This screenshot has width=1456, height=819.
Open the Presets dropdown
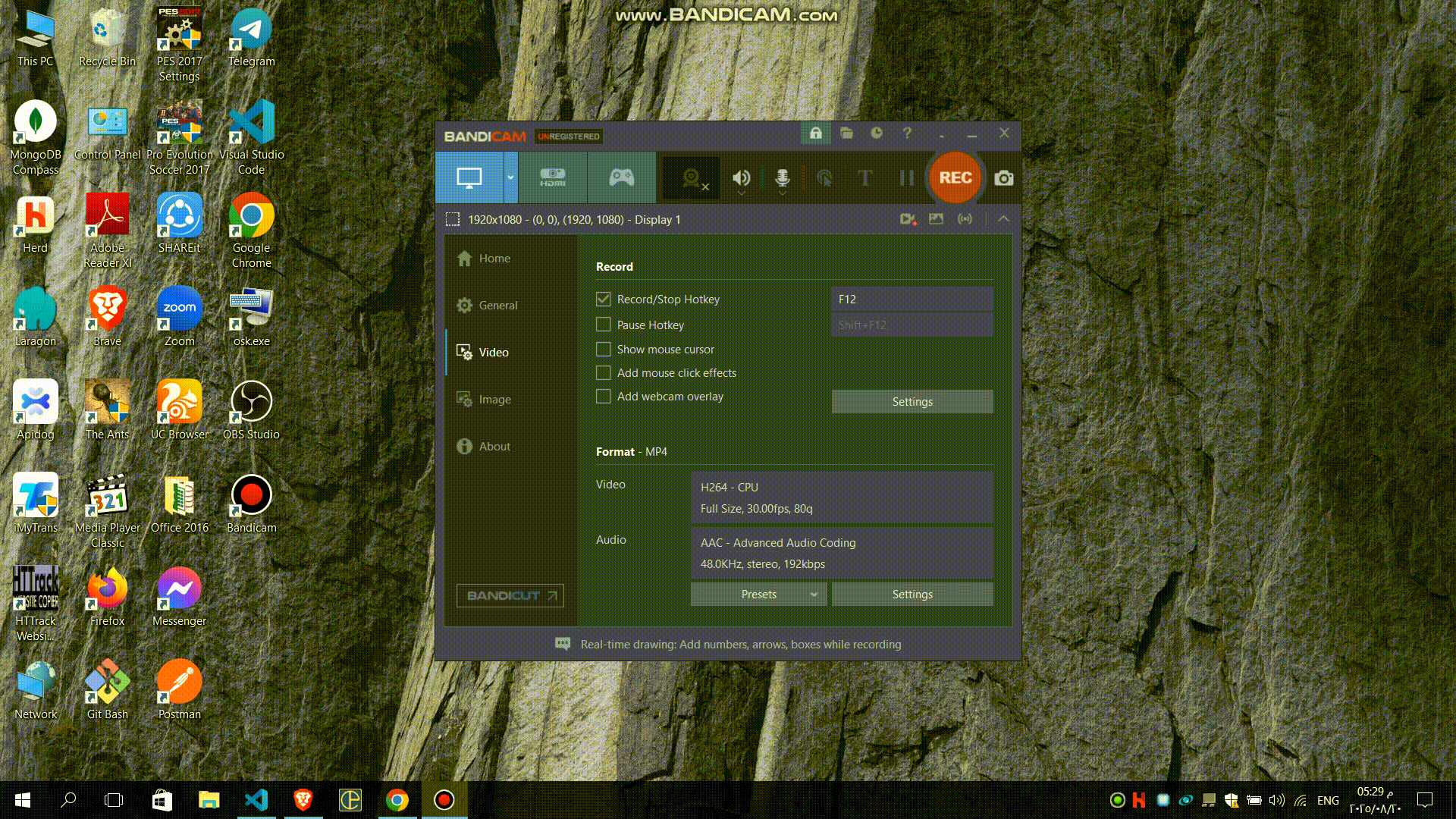coord(758,595)
